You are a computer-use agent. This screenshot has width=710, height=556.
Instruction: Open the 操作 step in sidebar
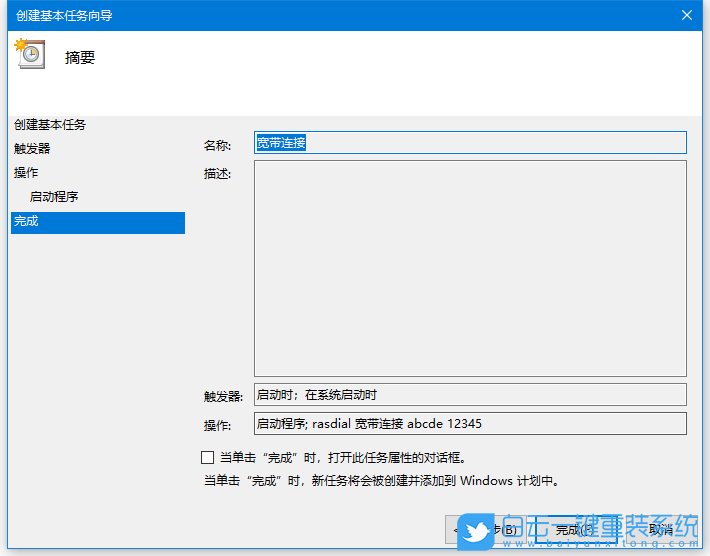tap(26, 173)
